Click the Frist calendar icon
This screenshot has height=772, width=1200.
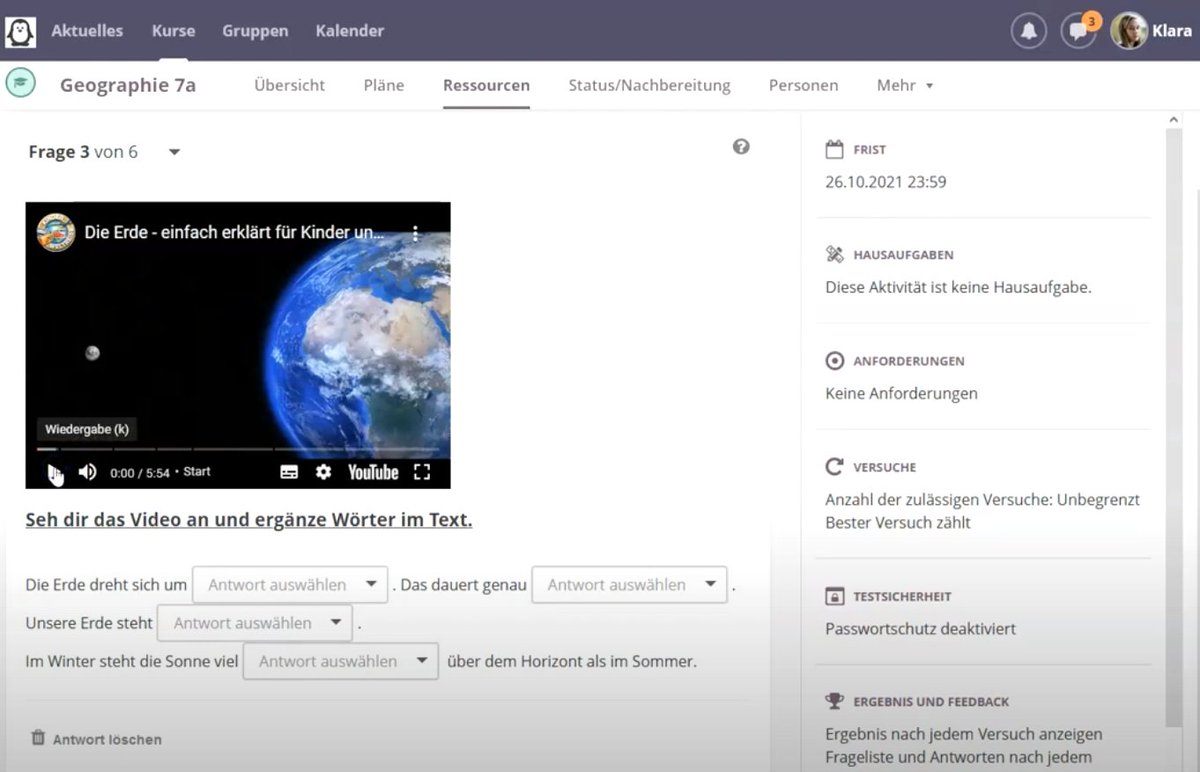click(x=835, y=149)
